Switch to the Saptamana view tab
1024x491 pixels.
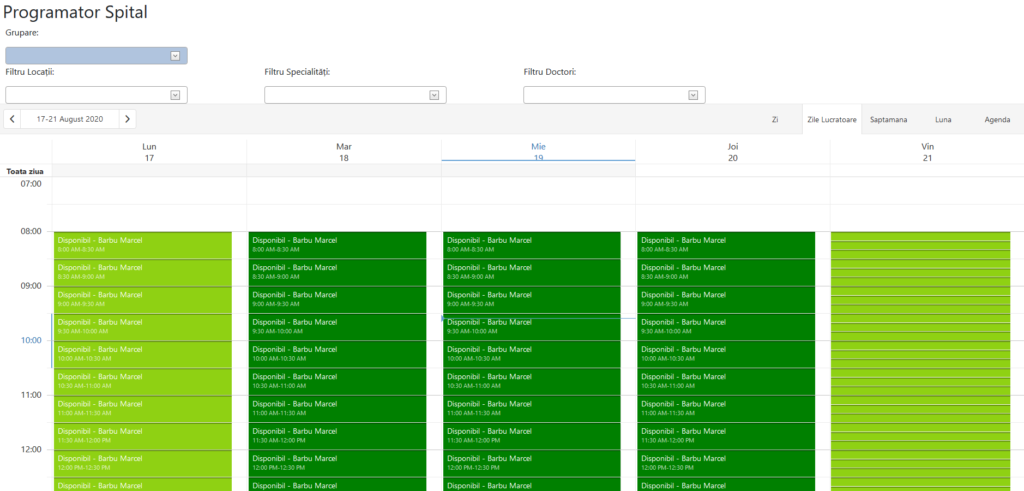(x=889, y=119)
